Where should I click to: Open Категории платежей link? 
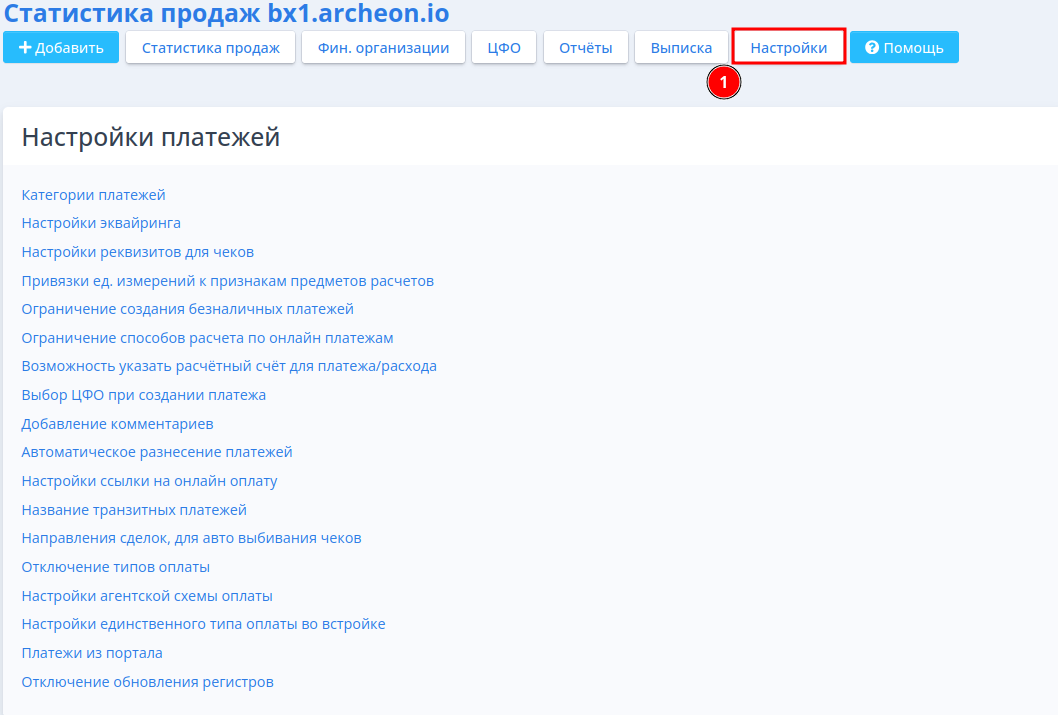pyautogui.click(x=93, y=195)
